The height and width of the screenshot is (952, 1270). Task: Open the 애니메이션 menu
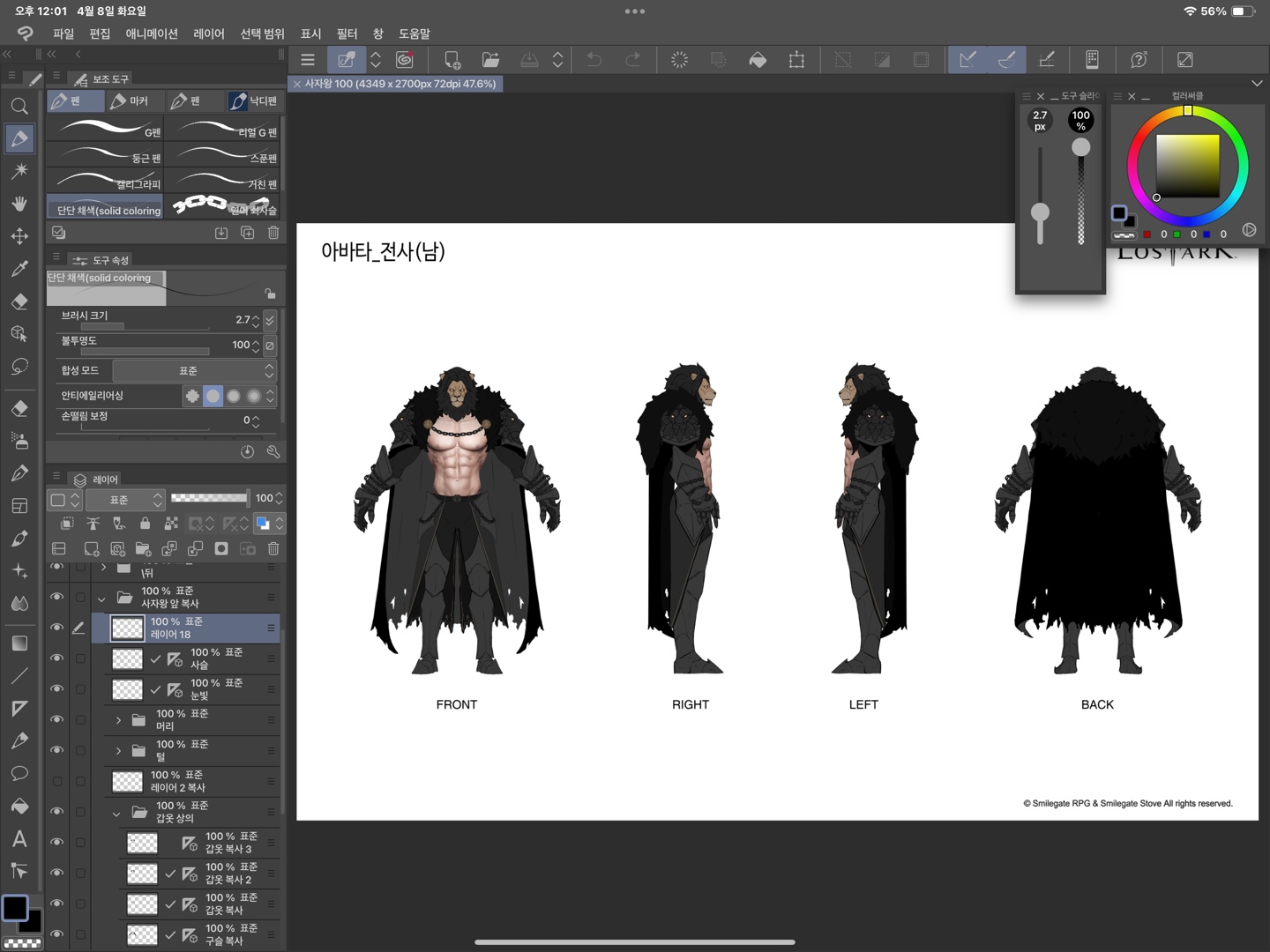(152, 33)
